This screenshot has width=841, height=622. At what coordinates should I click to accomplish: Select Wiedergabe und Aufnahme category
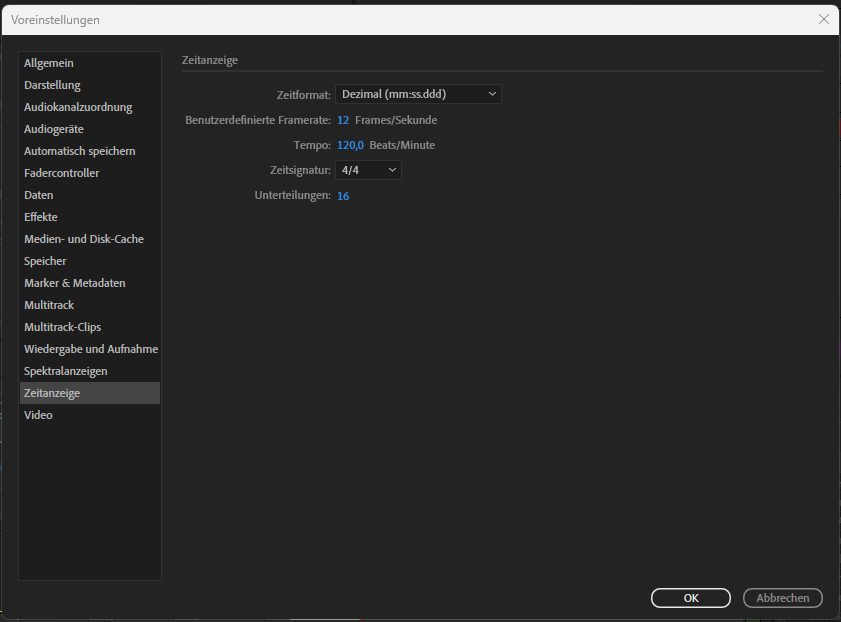(91, 348)
